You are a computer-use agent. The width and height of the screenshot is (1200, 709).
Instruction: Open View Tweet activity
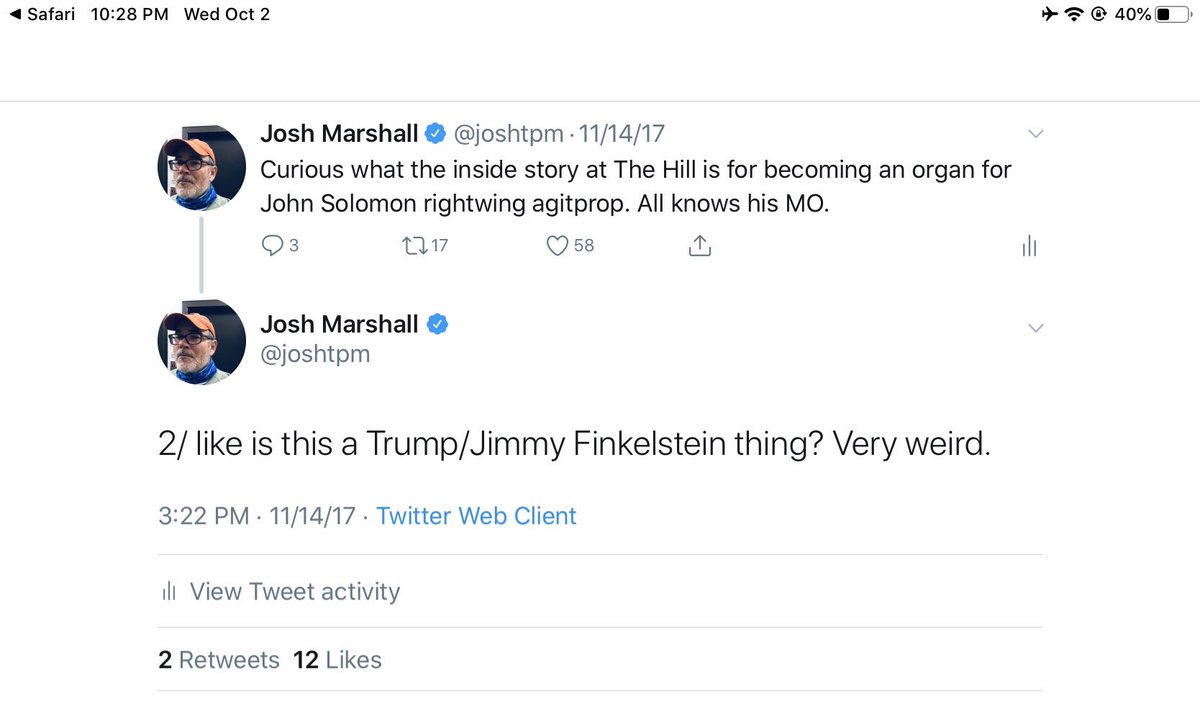(x=294, y=591)
